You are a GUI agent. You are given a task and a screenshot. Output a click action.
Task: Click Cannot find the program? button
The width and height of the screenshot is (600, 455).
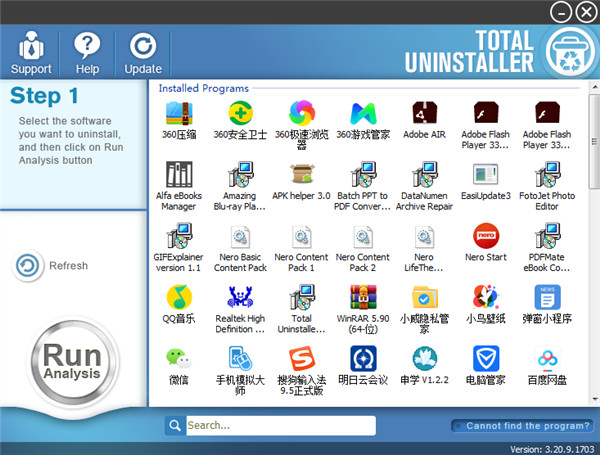(x=522, y=426)
